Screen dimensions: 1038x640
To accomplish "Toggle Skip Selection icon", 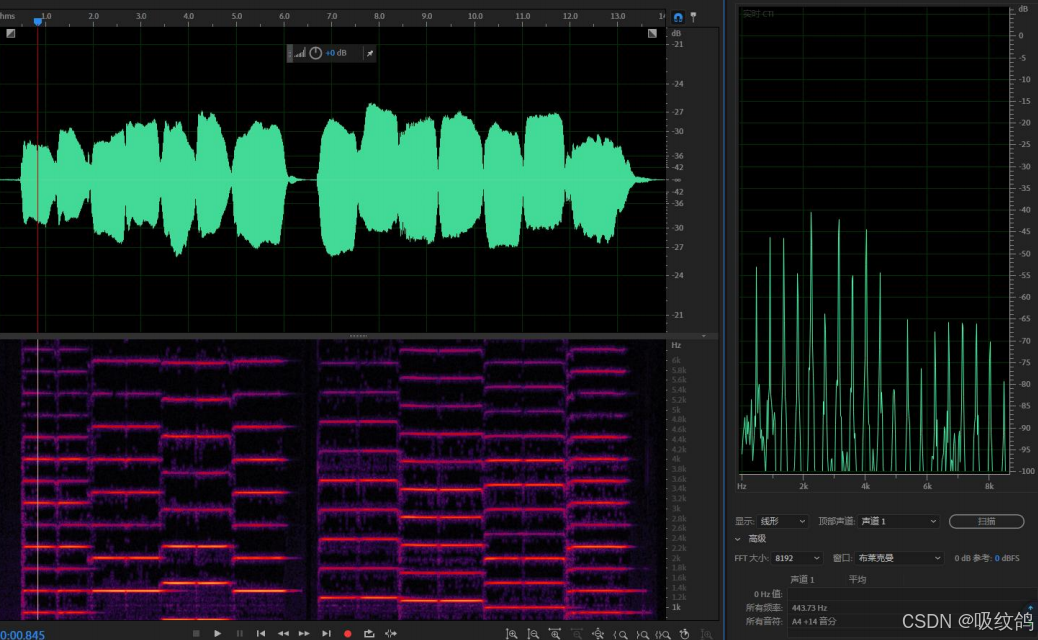I will (391, 633).
